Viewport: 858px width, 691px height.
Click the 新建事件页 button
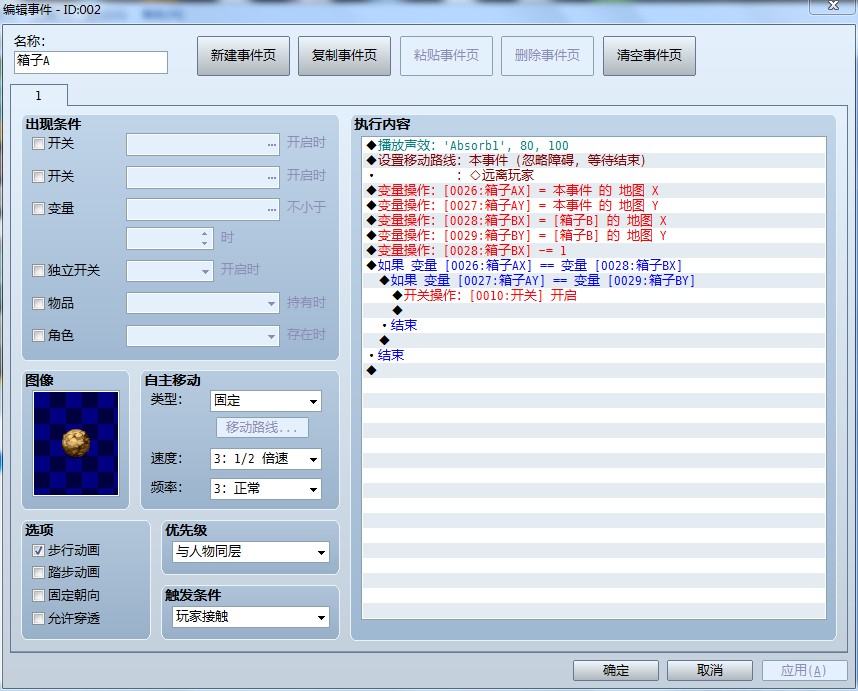(243, 56)
